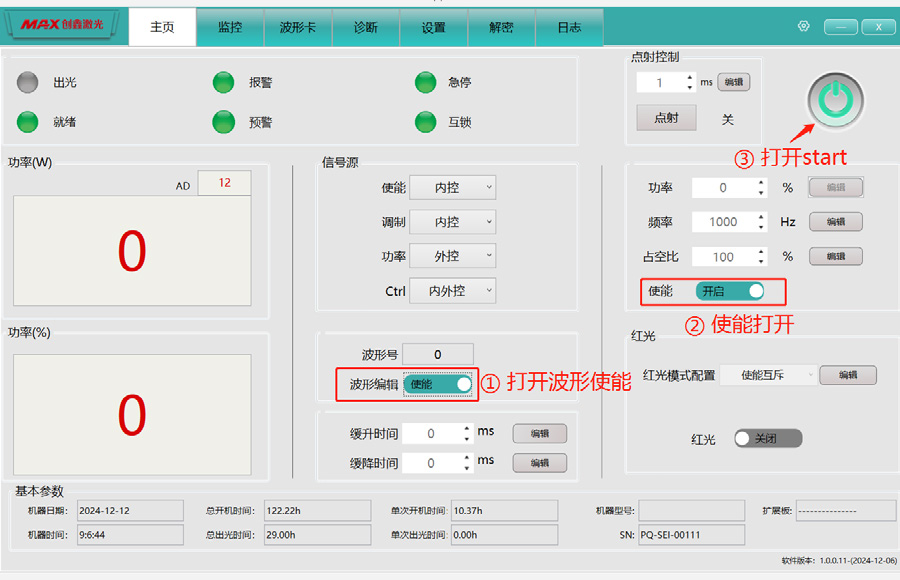Click the 急停 green indicator light

(x=425, y=83)
